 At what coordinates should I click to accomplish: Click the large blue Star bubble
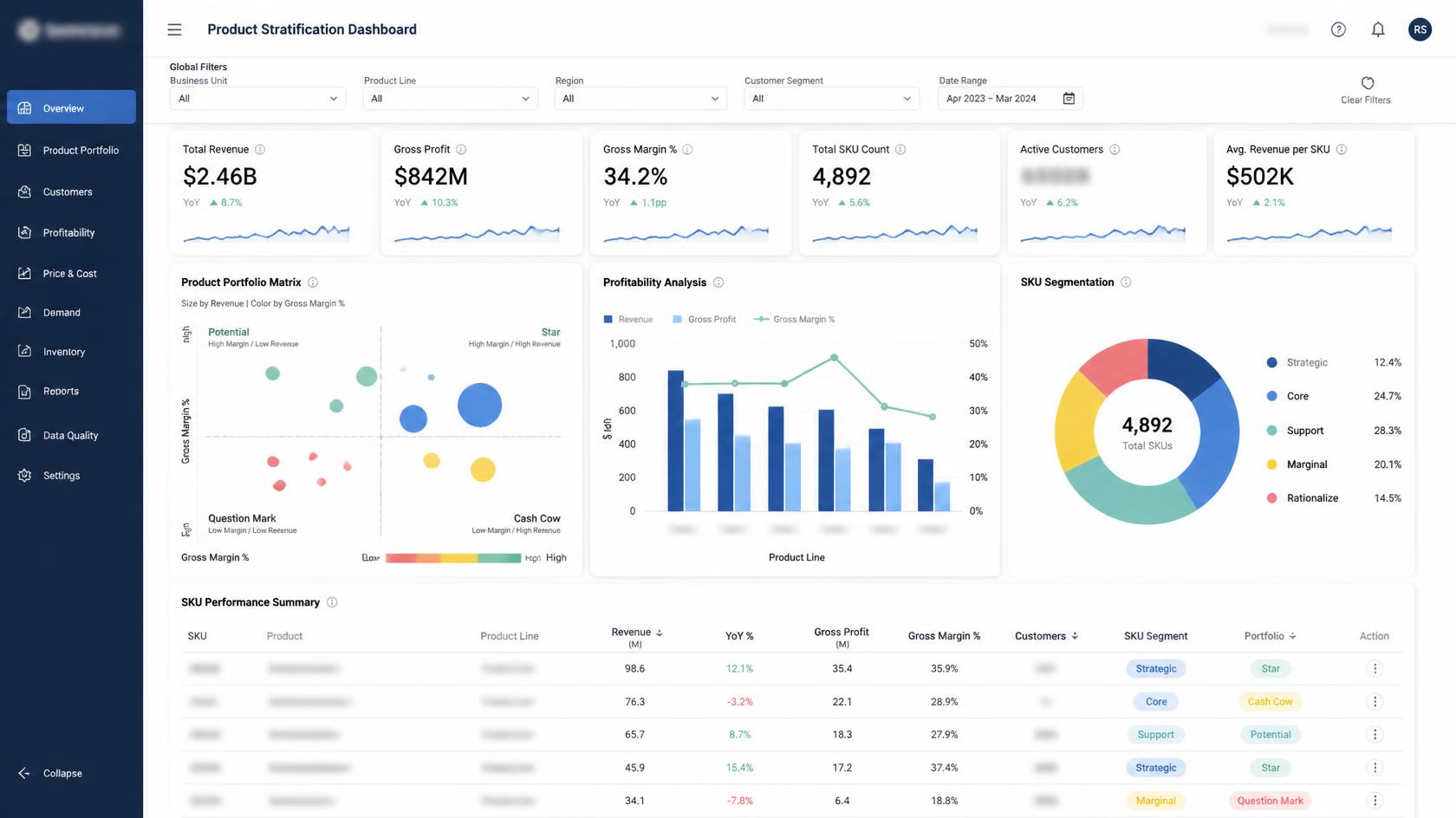coord(479,405)
